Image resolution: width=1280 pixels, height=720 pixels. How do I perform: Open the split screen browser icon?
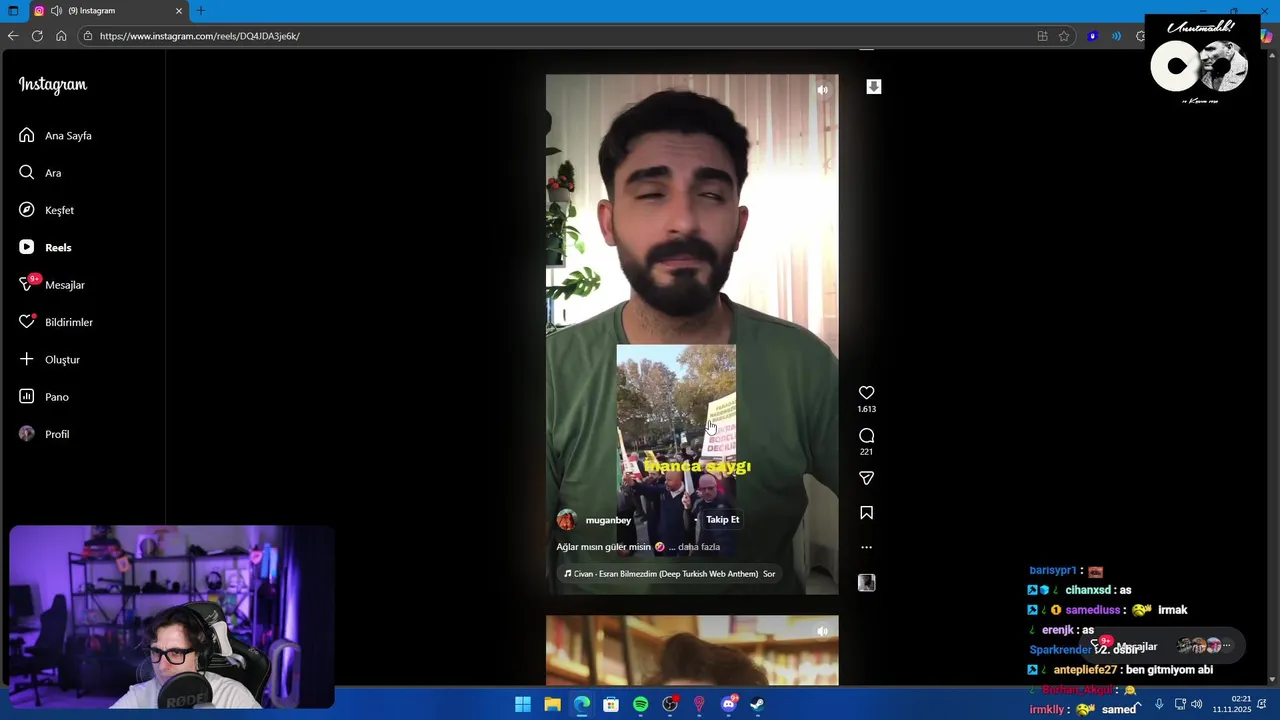1043,36
